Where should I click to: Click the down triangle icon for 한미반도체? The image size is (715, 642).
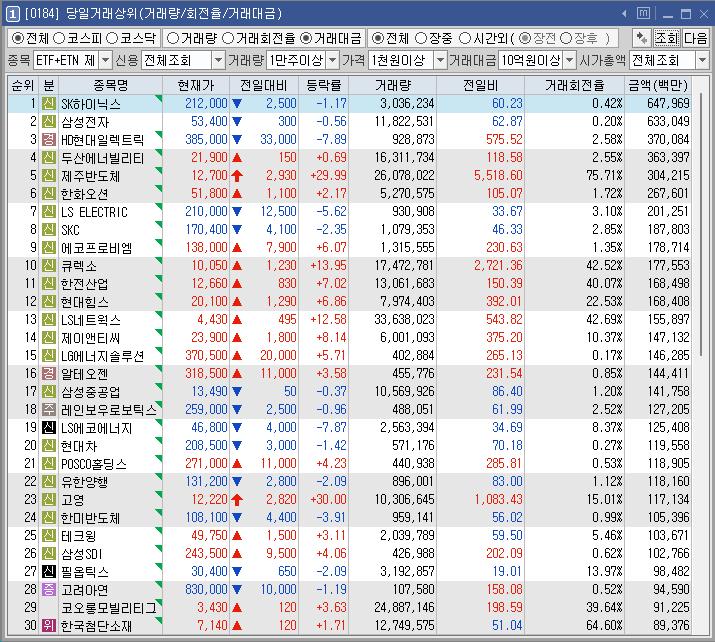point(237,518)
